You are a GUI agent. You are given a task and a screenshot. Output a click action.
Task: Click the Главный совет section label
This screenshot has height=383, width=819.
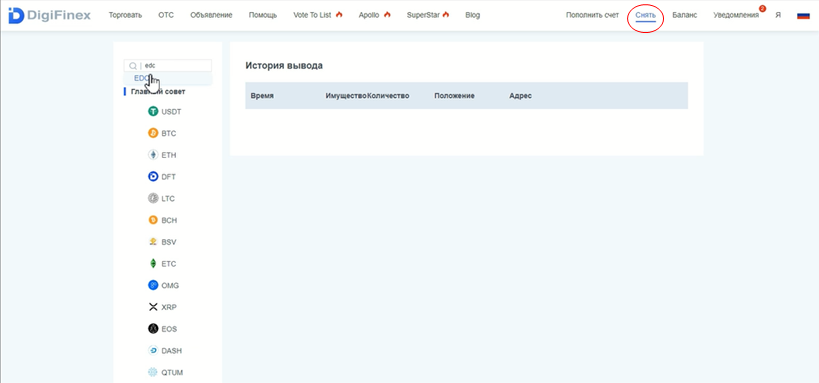pyautogui.click(x=158, y=91)
